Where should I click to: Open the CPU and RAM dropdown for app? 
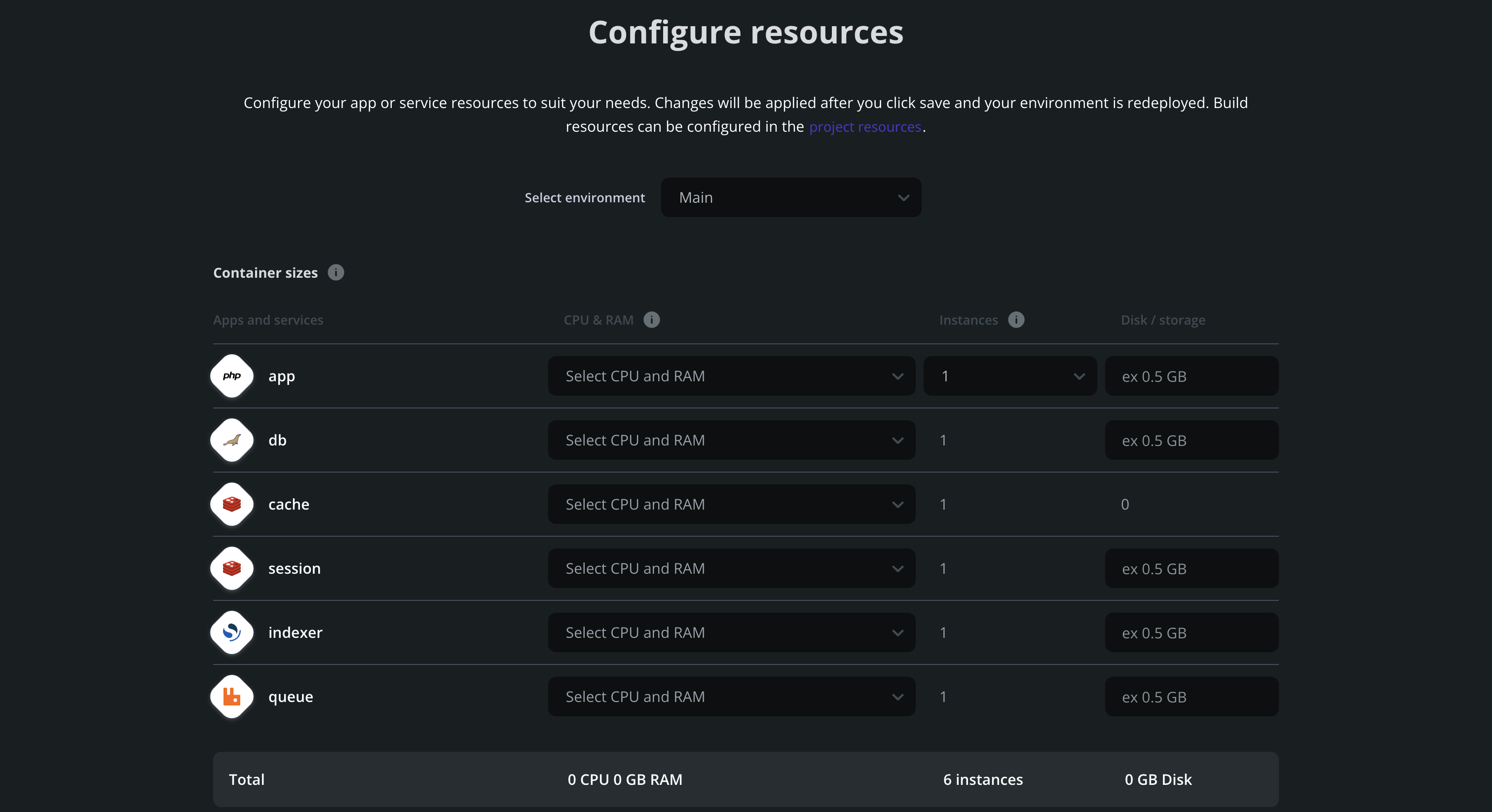732,376
